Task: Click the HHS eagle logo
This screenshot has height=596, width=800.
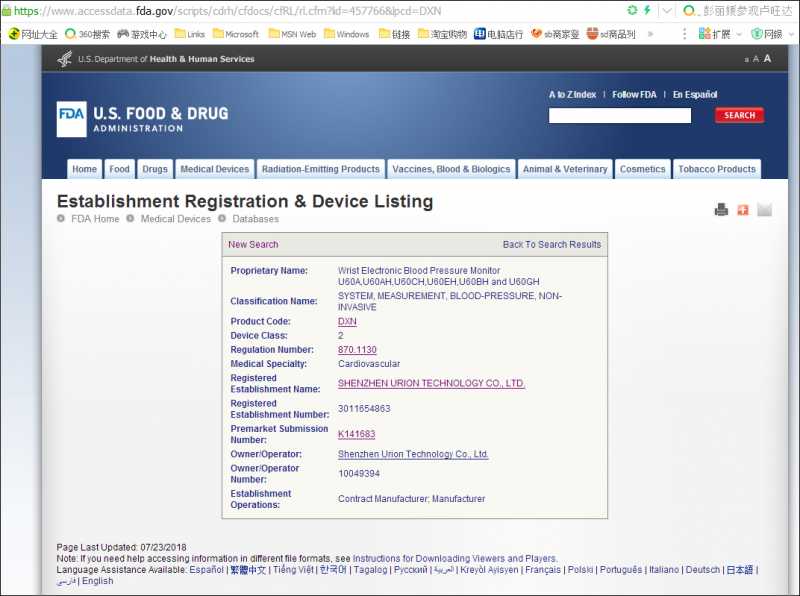Action: (x=65, y=59)
